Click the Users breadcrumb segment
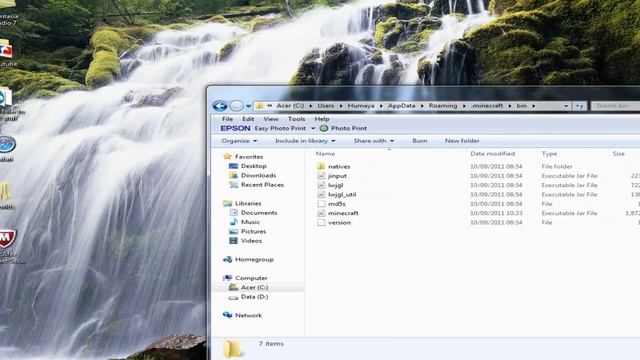The width and height of the screenshot is (640, 360). [x=326, y=106]
